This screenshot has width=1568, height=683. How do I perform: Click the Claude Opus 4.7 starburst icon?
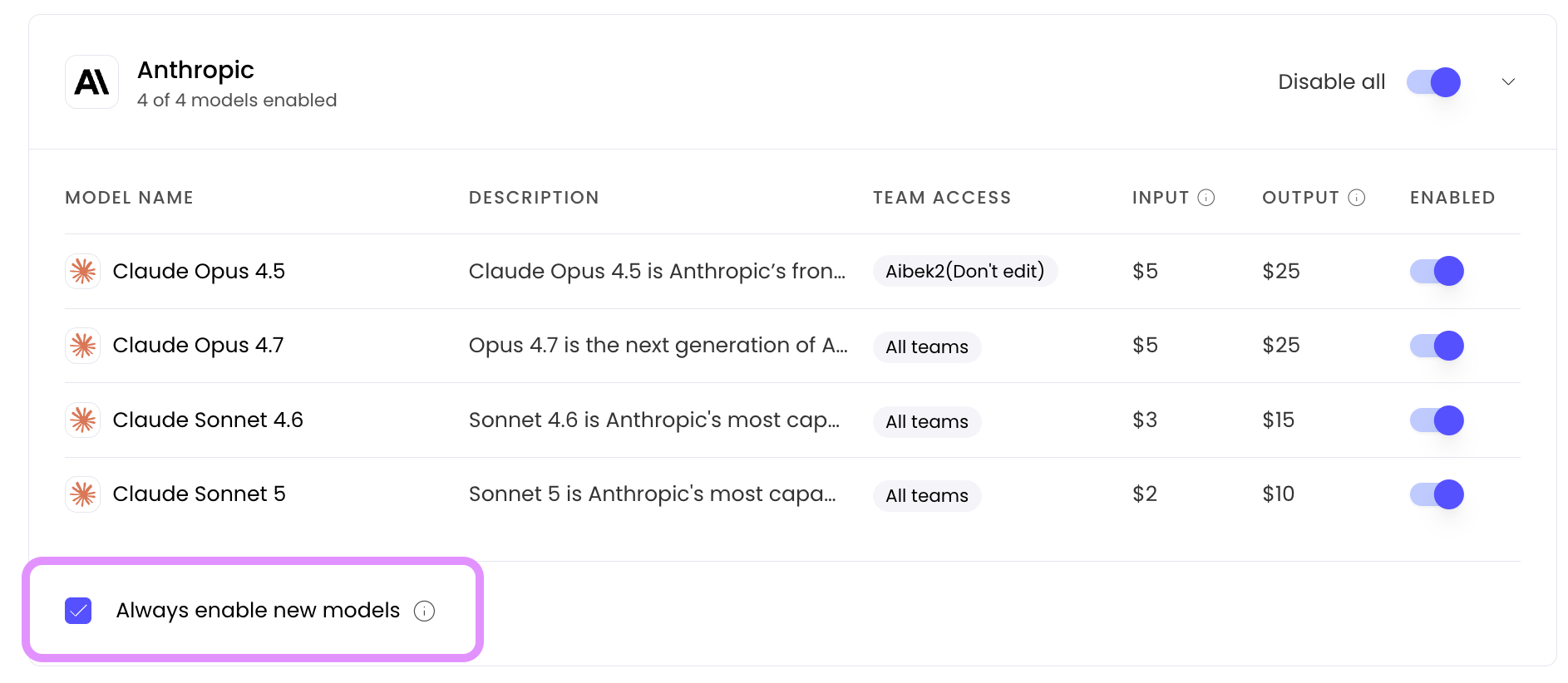[83, 346]
